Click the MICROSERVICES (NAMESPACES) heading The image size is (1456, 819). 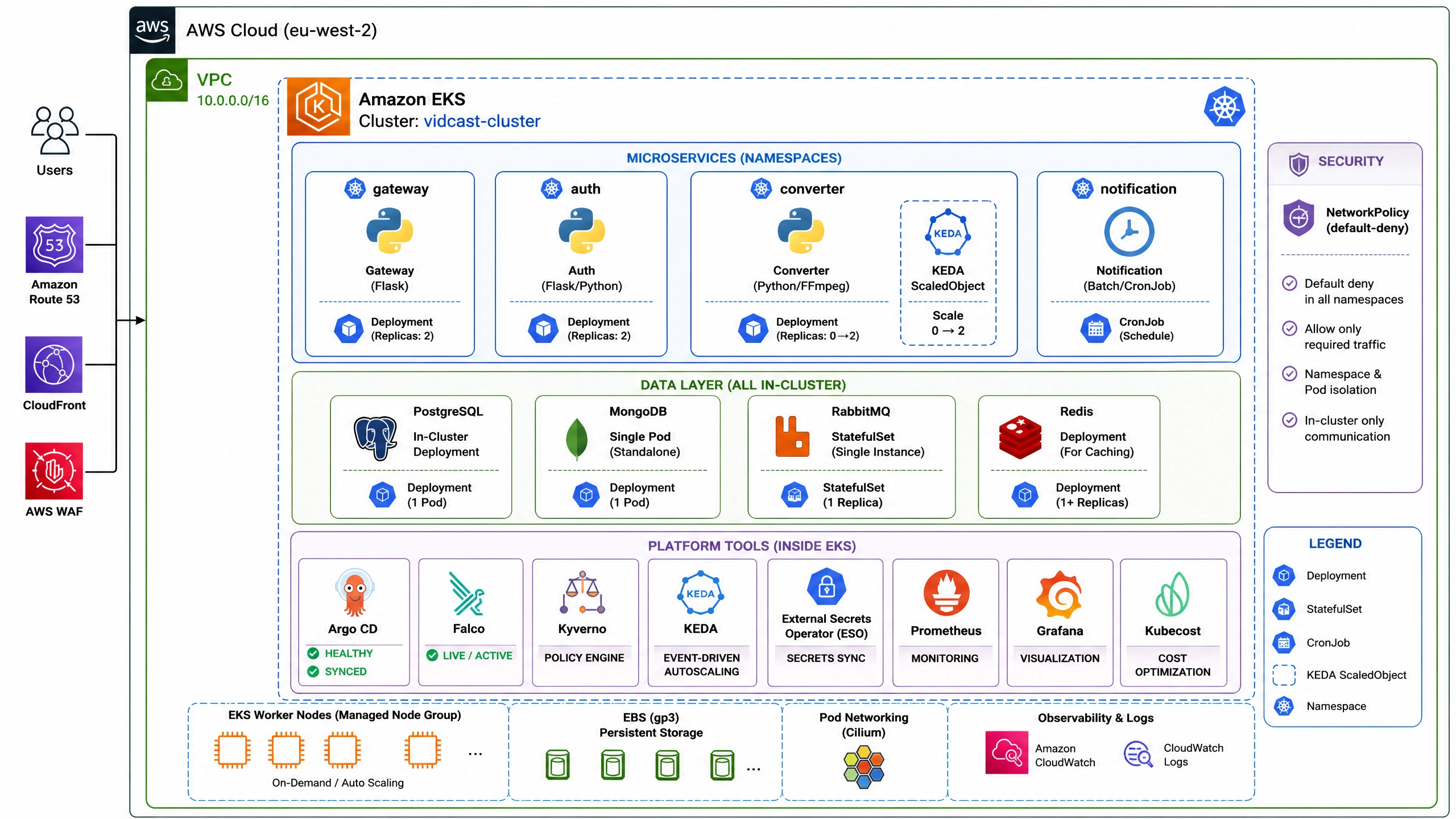coord(734,158)
